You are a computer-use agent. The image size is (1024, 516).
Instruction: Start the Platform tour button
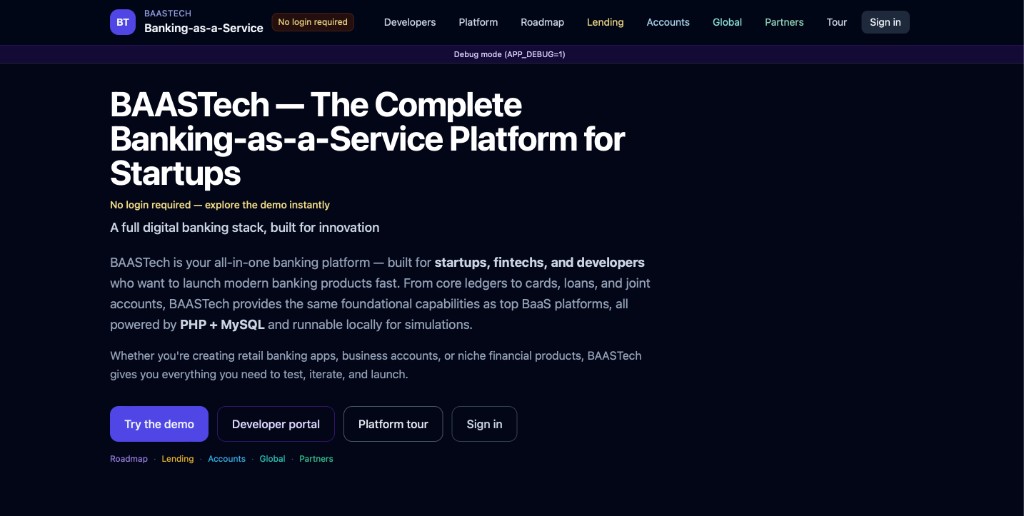(x=393, y=424)
